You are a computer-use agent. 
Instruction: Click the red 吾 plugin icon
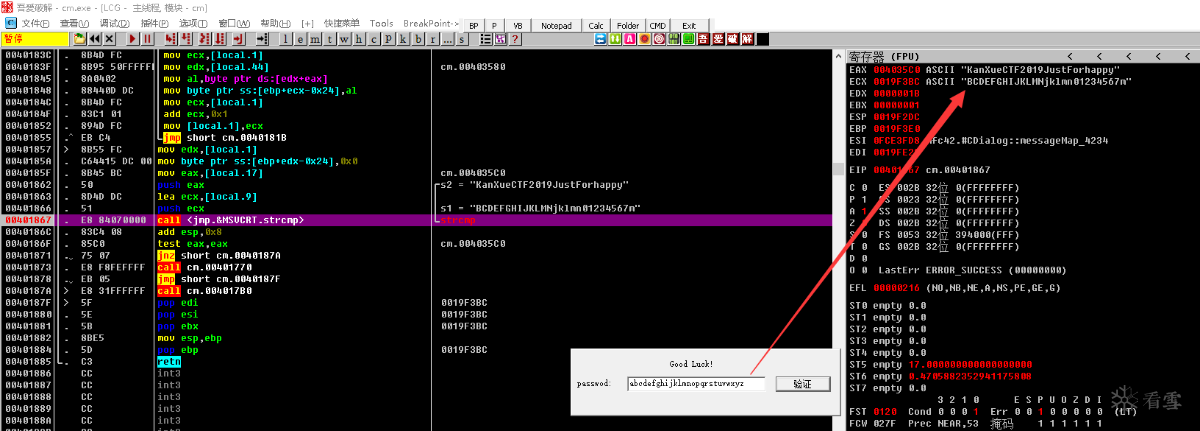click(x=703, y=39)
